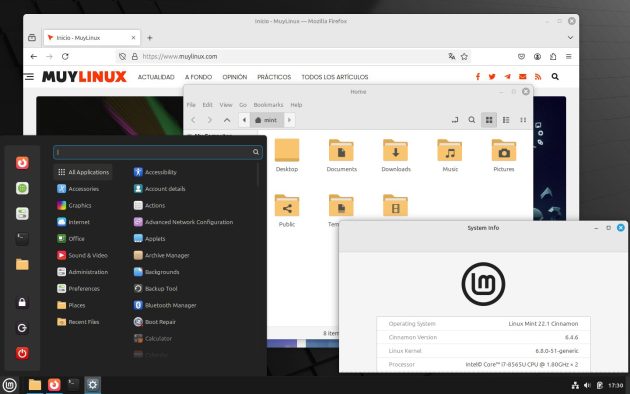Switch file manager to compact view
The image size is (630, 394).
pos(523,120)
